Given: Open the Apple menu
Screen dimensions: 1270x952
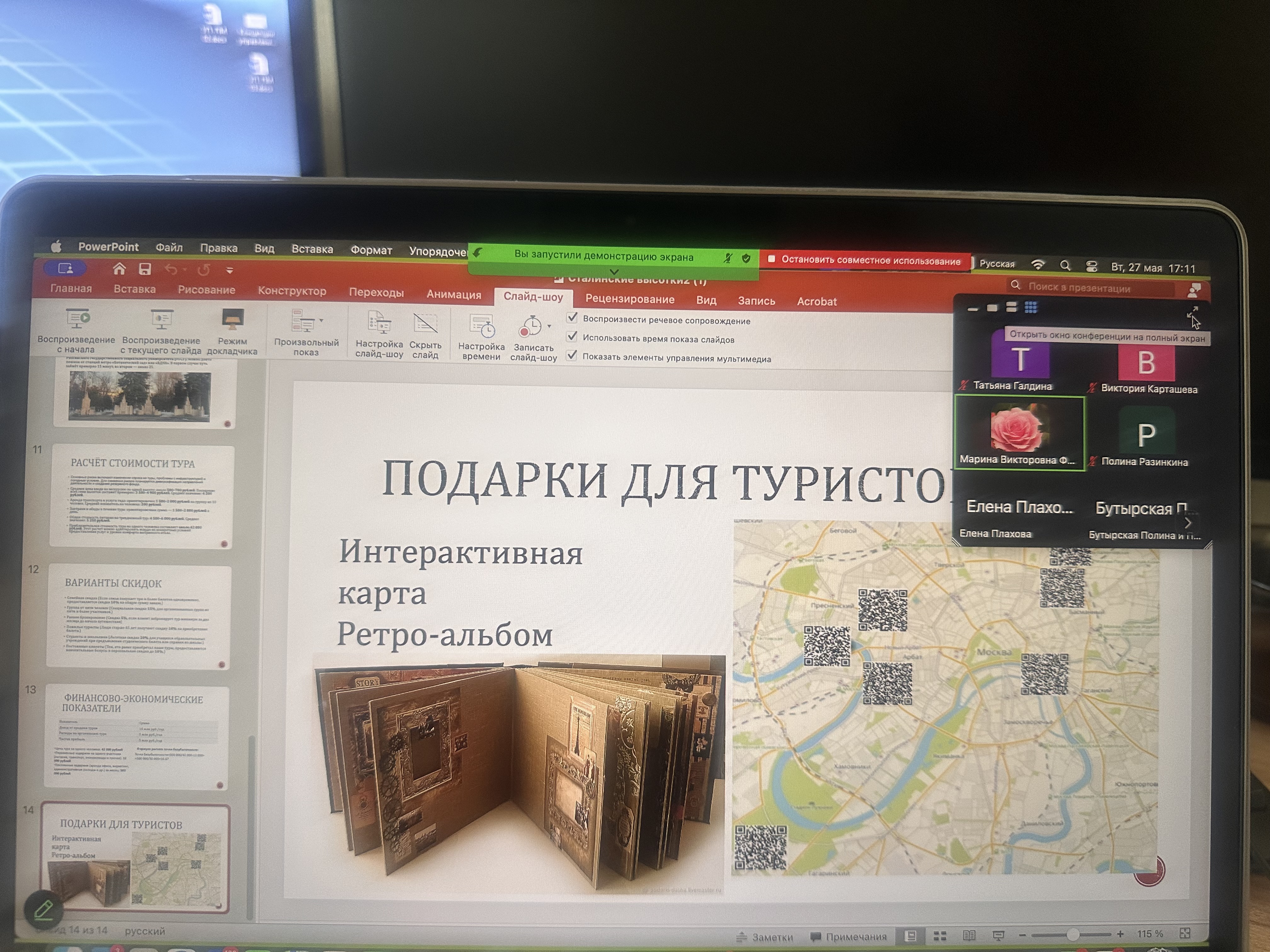Looking at the screenshot, I should [56, 247].
